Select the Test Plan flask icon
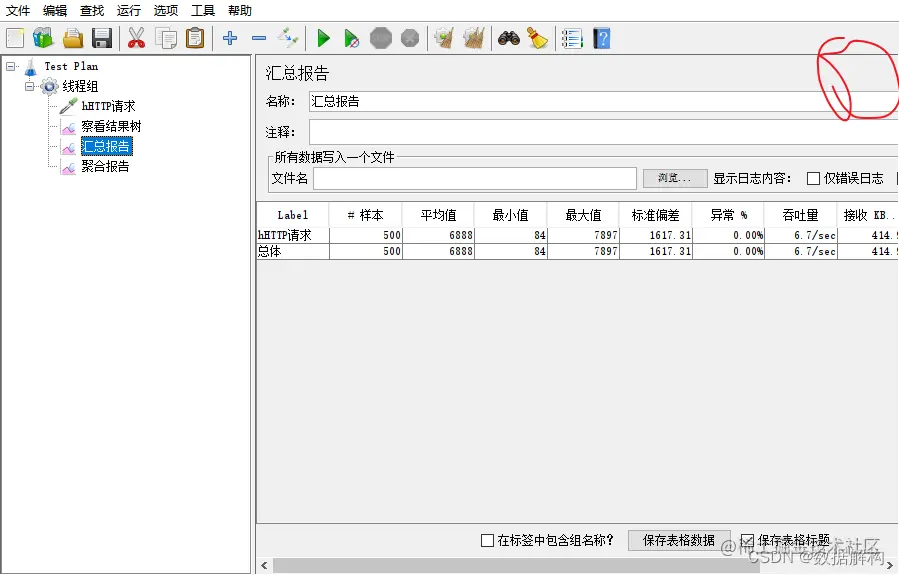Screen dimensions: 899x575 click(x=30, y=67)
